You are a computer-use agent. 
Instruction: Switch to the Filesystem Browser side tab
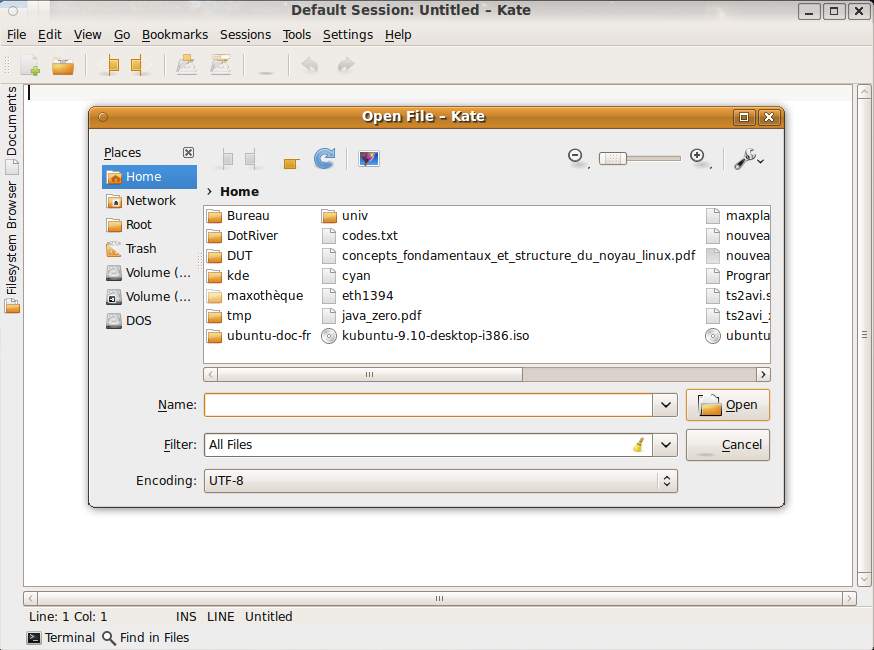pyautogui.click(x=12, y=246)
